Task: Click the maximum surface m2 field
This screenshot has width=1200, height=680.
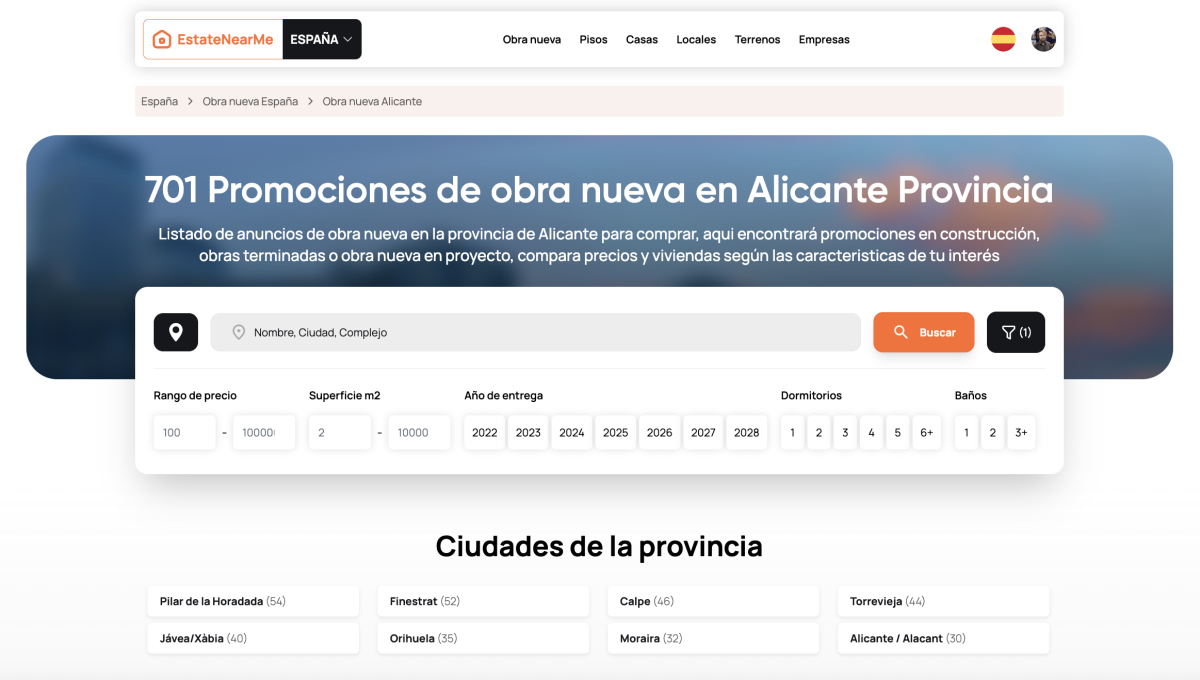Action: point(418,432)
